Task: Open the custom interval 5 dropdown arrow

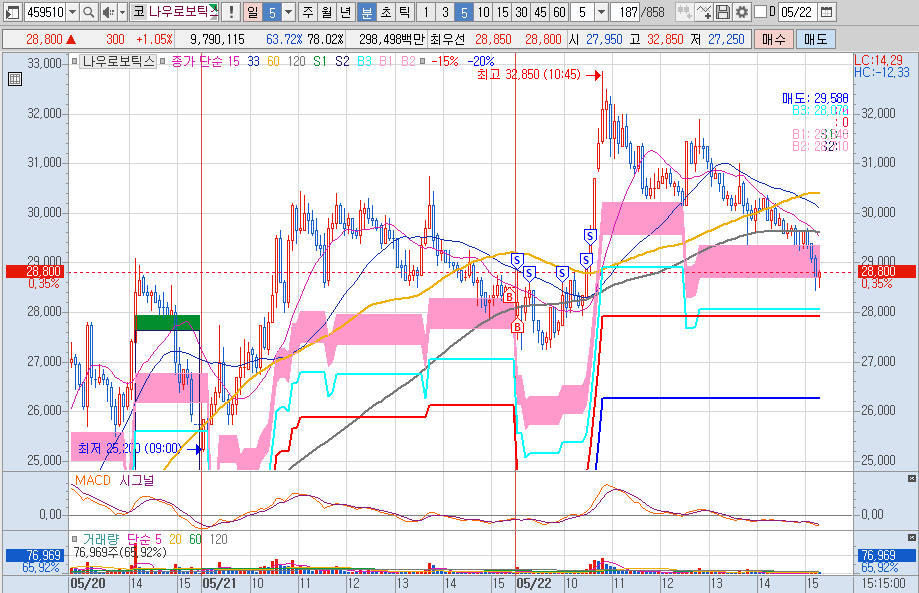Action: 601,12
